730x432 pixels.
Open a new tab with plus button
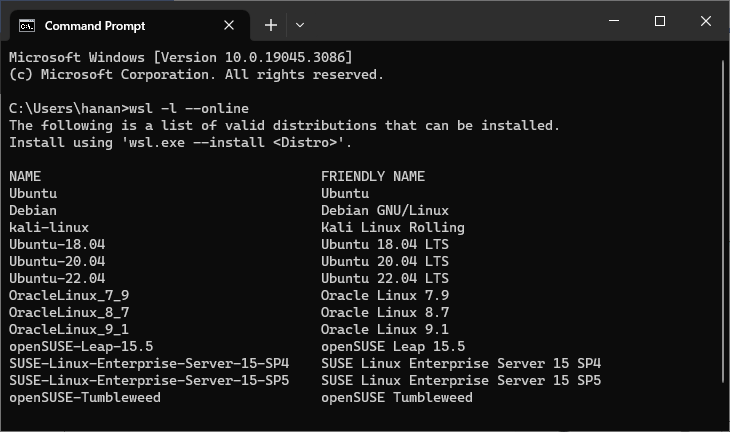(270, 25)
